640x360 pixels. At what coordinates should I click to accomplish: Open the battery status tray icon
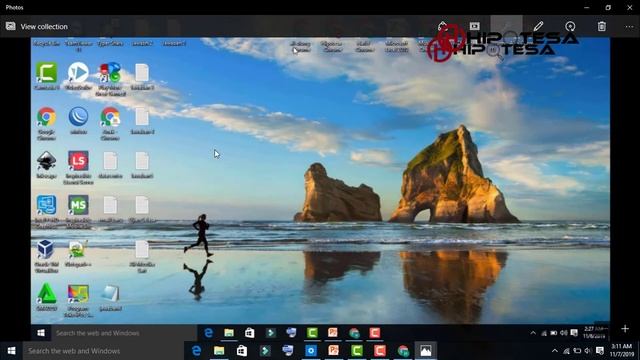[x=577, y=351]
